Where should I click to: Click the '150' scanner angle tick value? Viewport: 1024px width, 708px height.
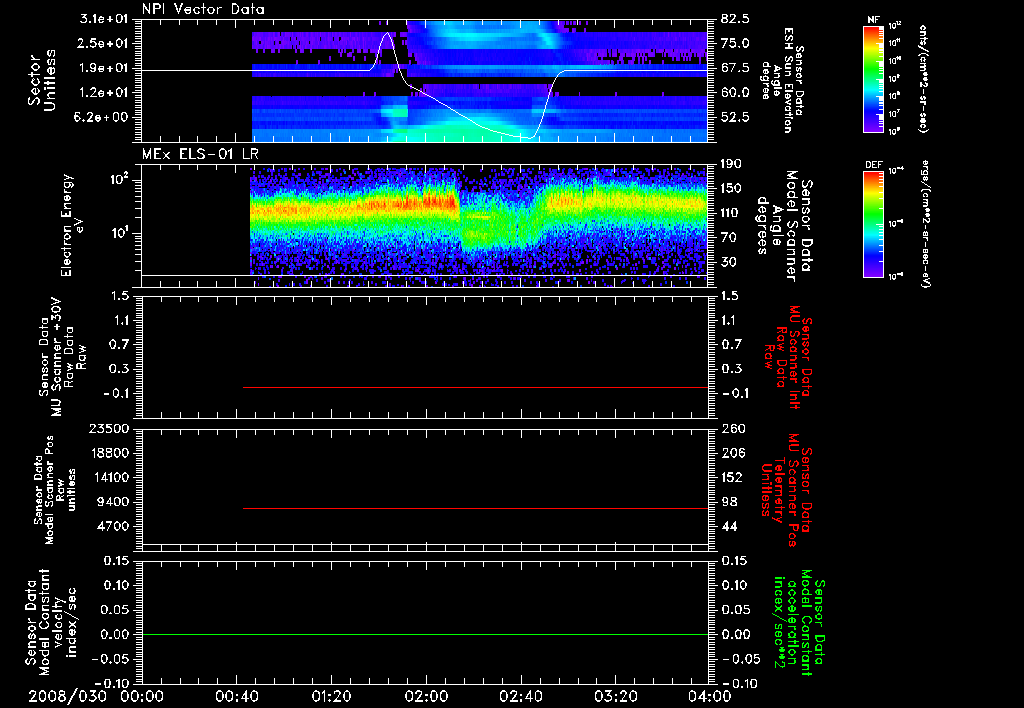click(x=731, y=189)
